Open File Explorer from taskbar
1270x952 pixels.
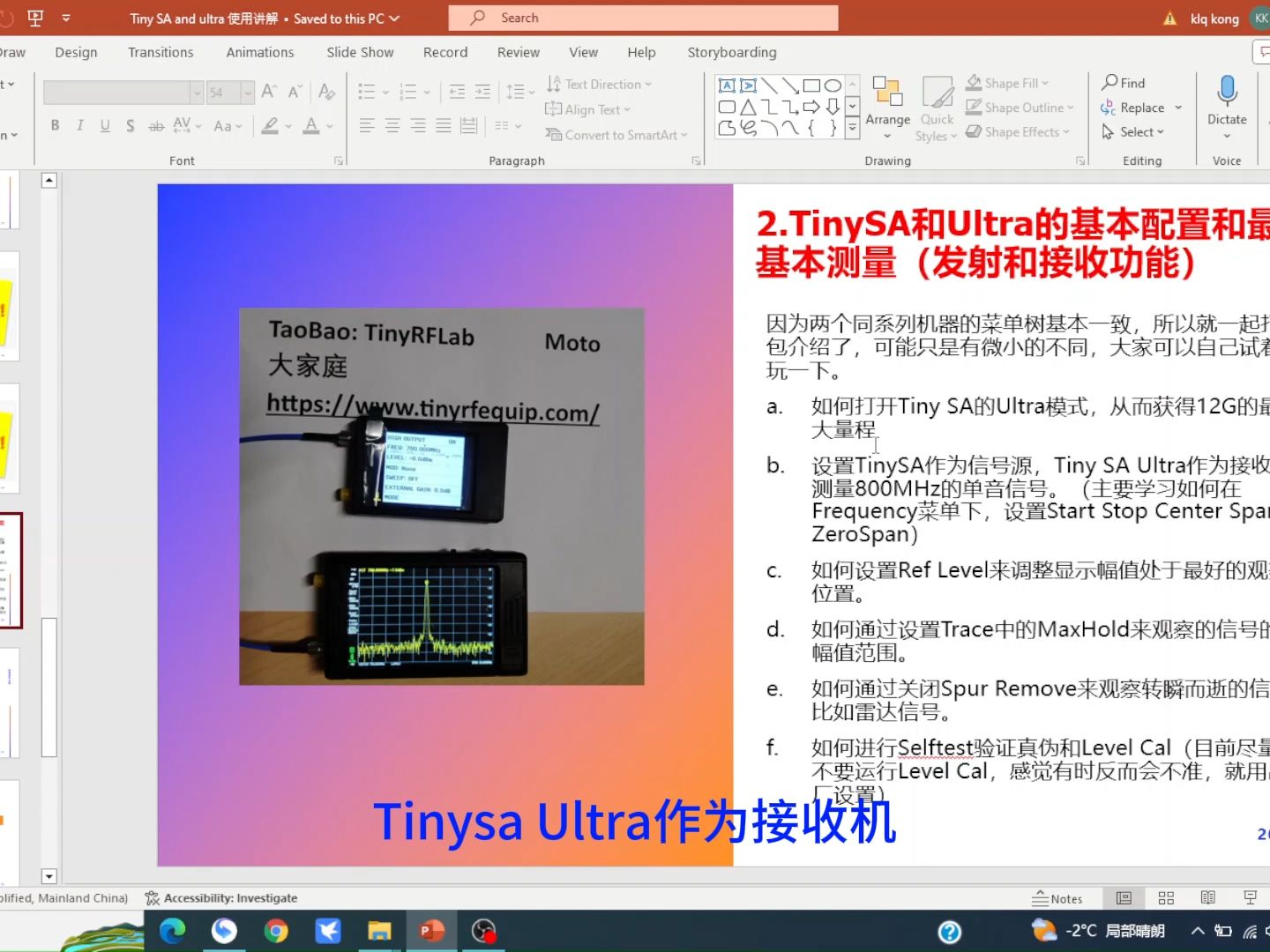click(379, 931)
